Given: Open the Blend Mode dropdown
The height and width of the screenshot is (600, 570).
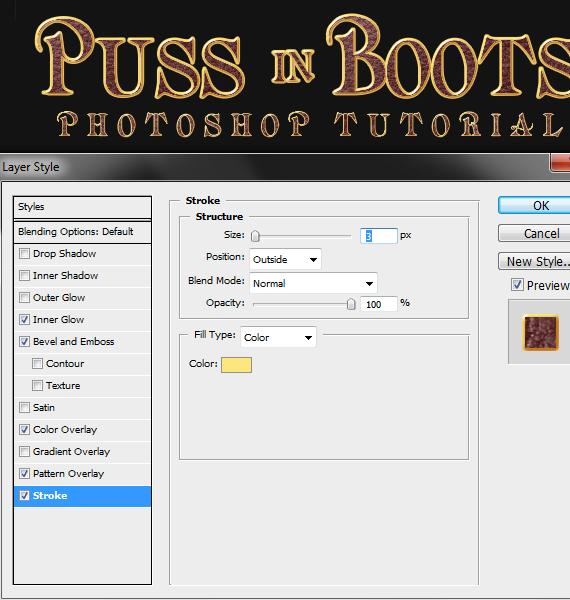Looking at the screenshot, I should (x=313, y=284).
